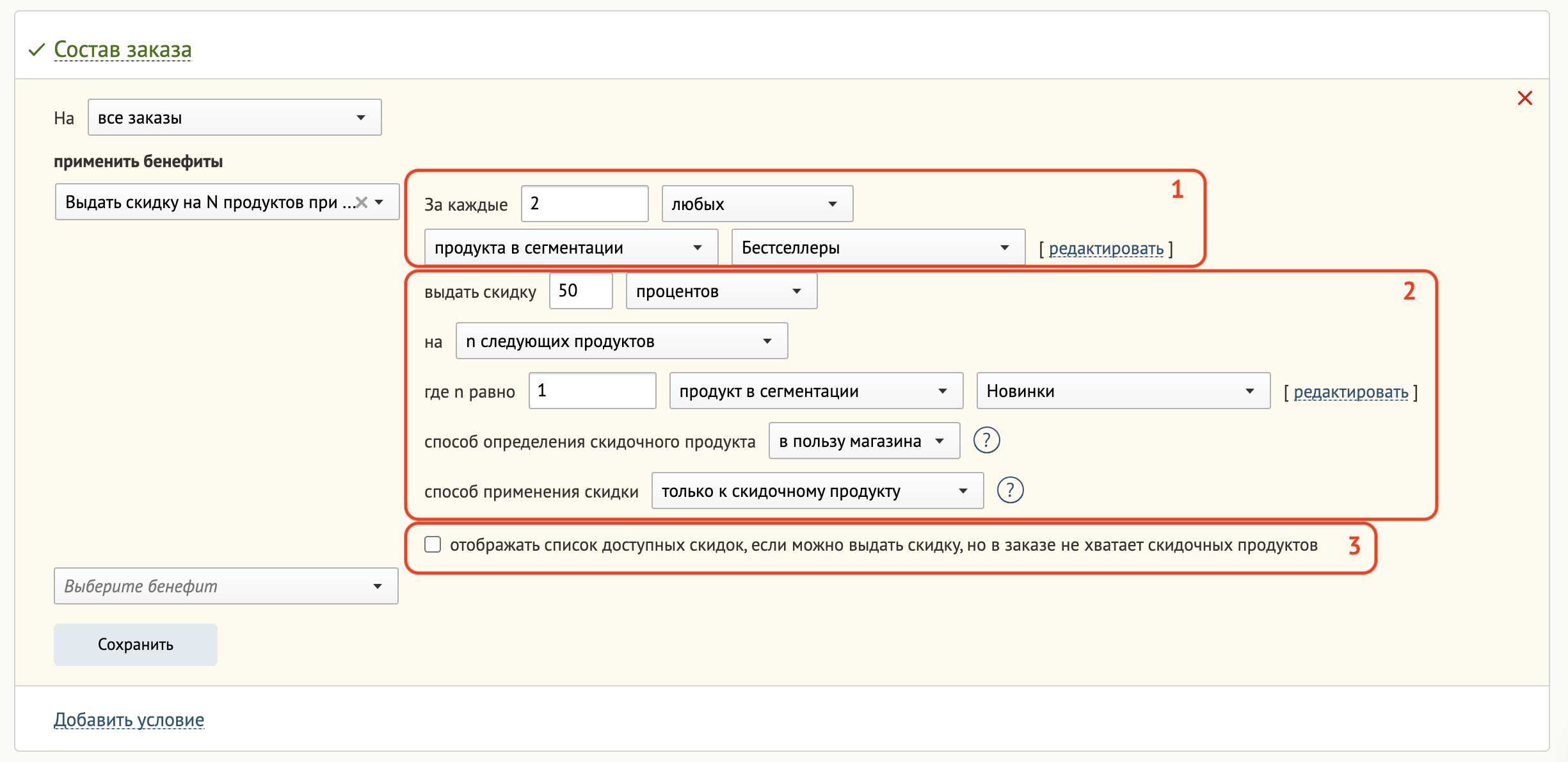Enable displaying list of available discounts checkbox
The height and width of the screenshot is (762, 1568).
coord(433,545)
